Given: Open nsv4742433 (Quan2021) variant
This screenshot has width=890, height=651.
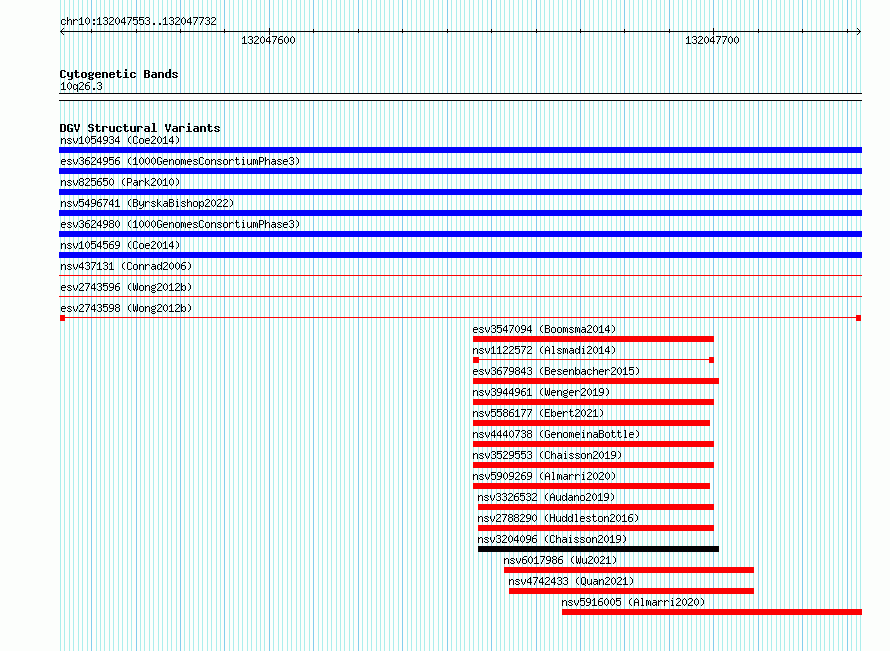Looking at the screenshot, I should [x=571, y=581].
